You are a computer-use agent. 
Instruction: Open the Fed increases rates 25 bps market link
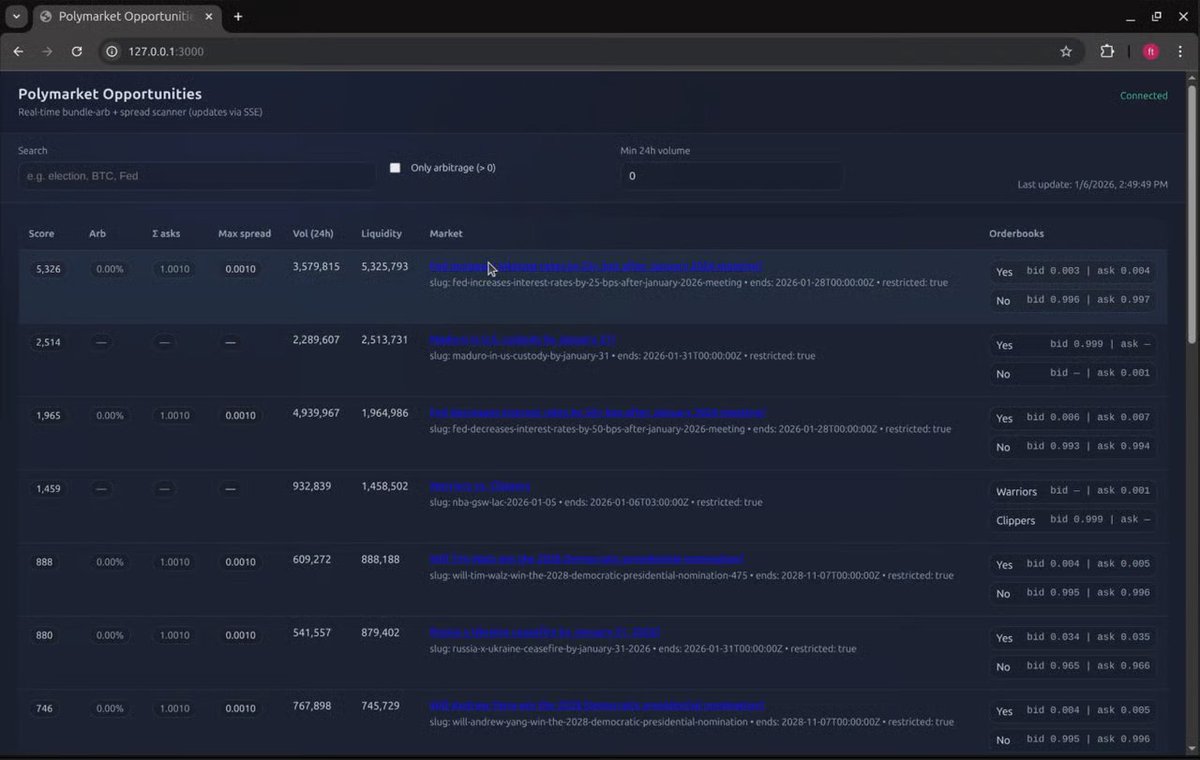(596, 266)
